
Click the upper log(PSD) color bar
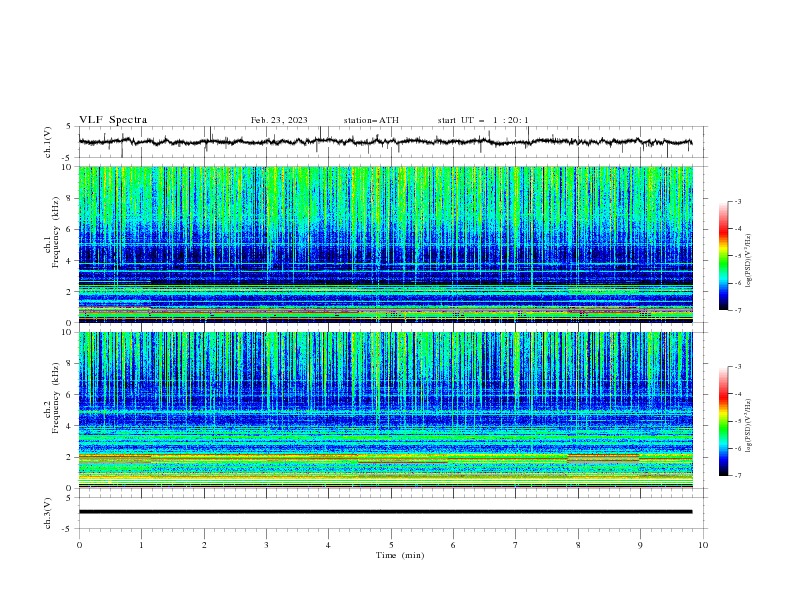(723, 256)
